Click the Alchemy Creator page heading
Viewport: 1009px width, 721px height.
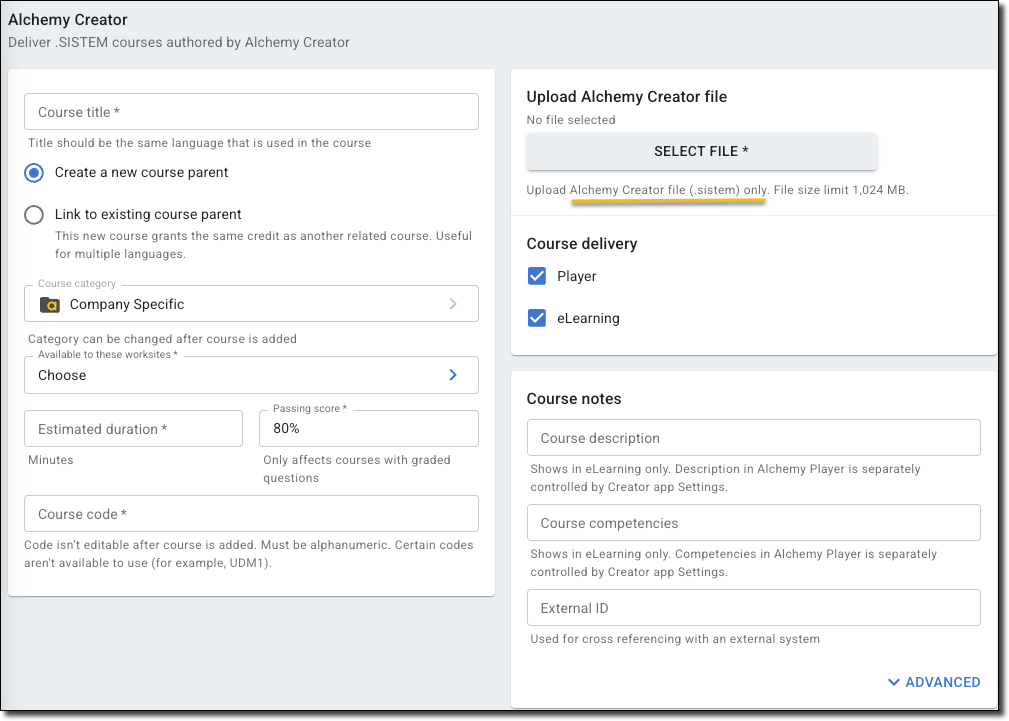point(68,20)
